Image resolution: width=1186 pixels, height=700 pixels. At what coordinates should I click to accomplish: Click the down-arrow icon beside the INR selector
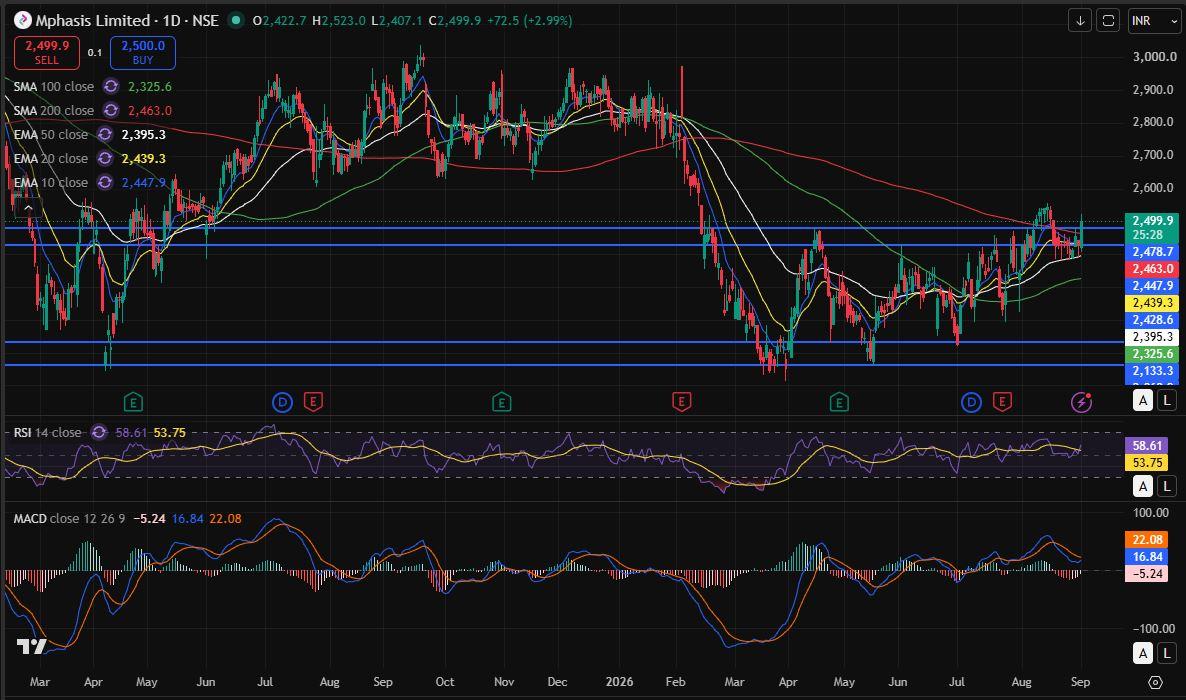[1080, 20]
